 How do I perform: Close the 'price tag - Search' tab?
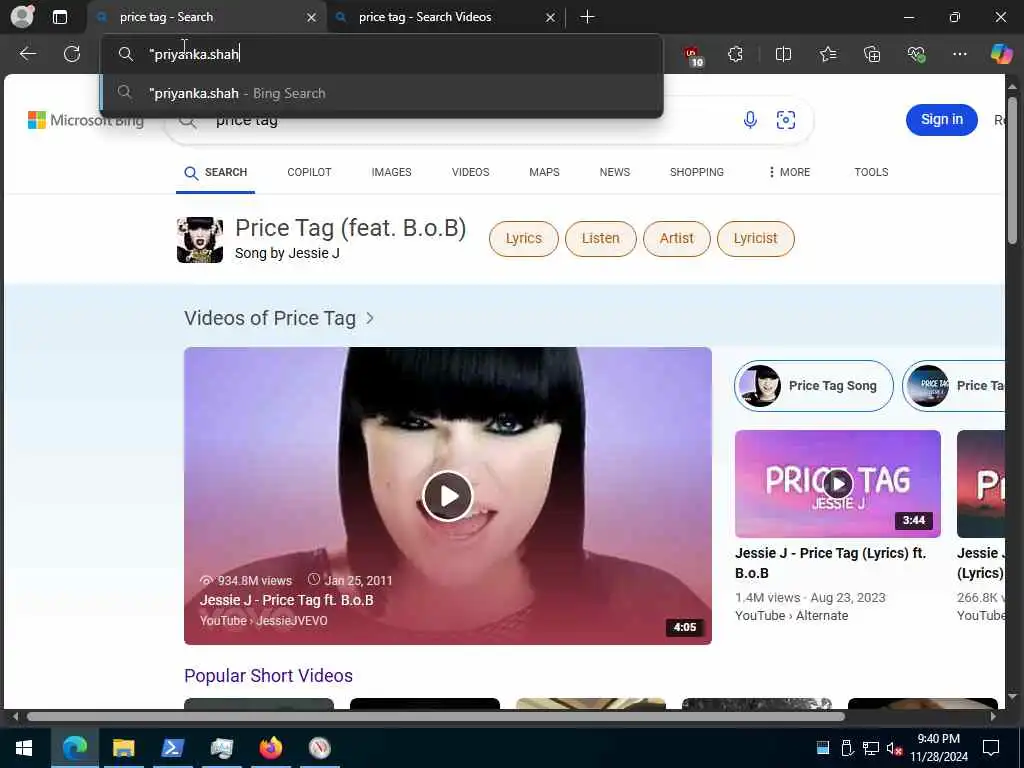[312, 18]
